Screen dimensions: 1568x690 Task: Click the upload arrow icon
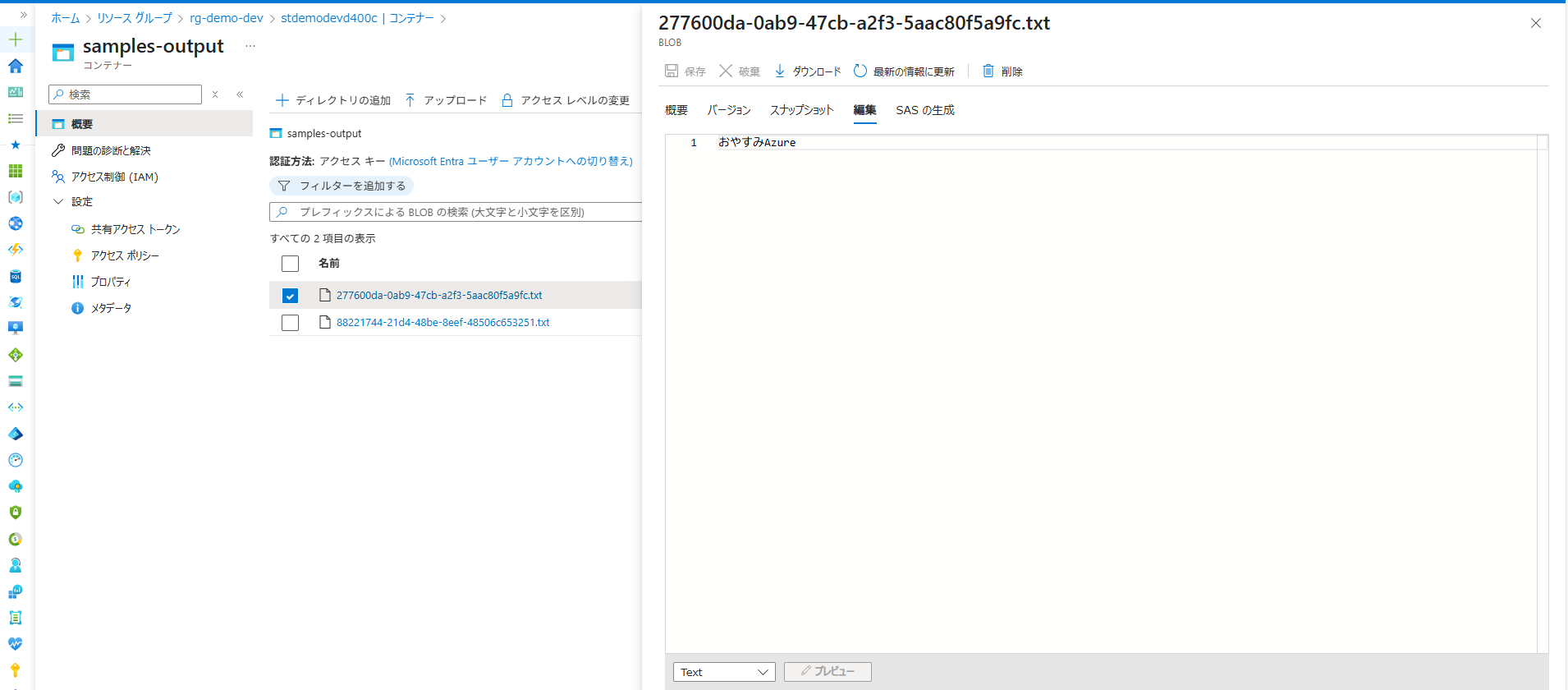pos(410,100)
